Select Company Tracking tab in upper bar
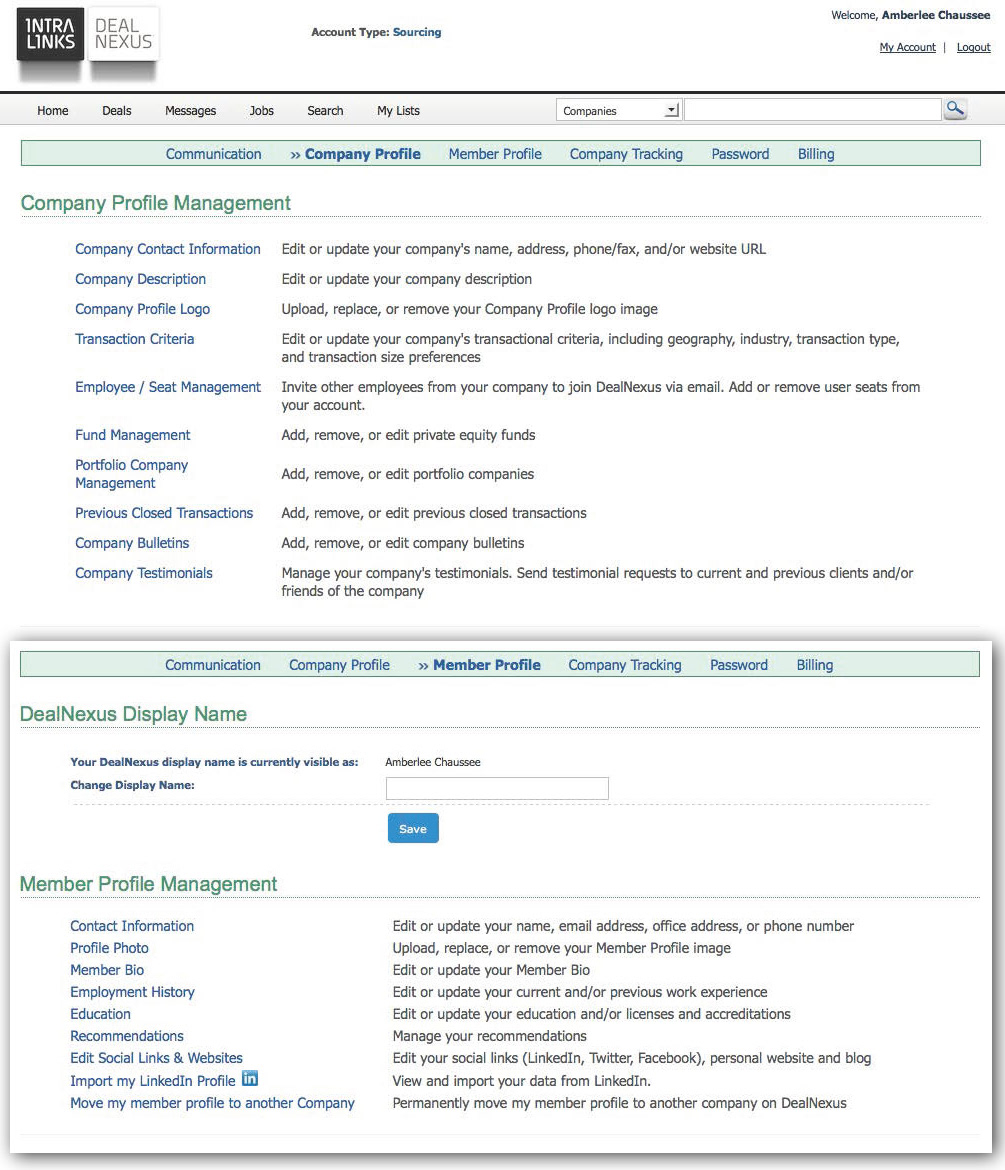The image size is (1005, 1170). click(x=626, y=154)
